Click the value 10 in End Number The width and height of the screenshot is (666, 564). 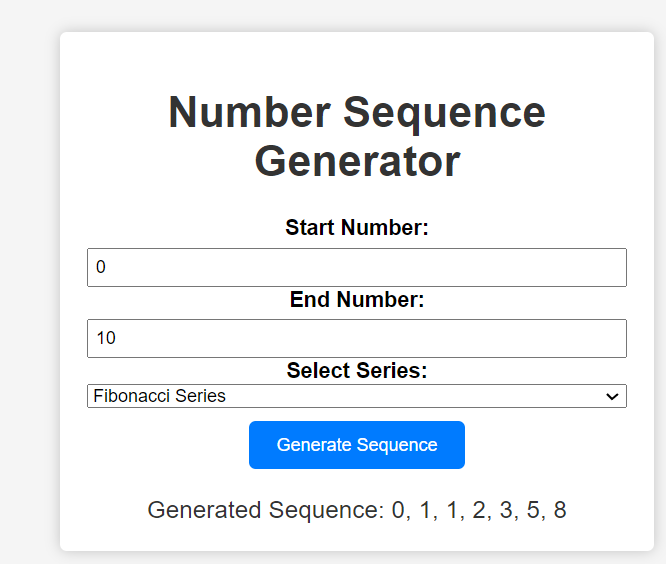click(x=106, y=339)
